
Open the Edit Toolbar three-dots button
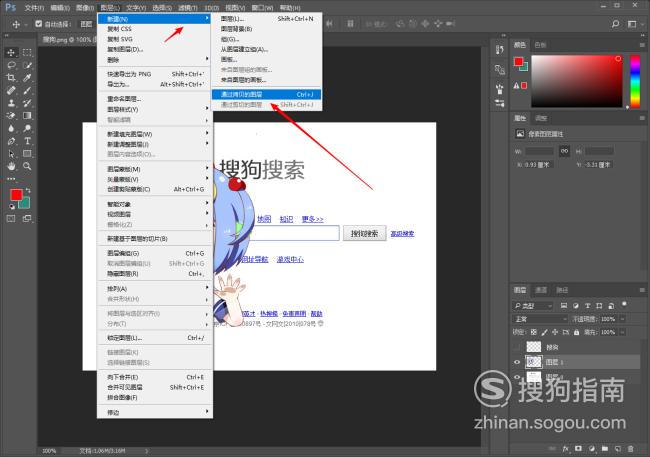(11, 179)
